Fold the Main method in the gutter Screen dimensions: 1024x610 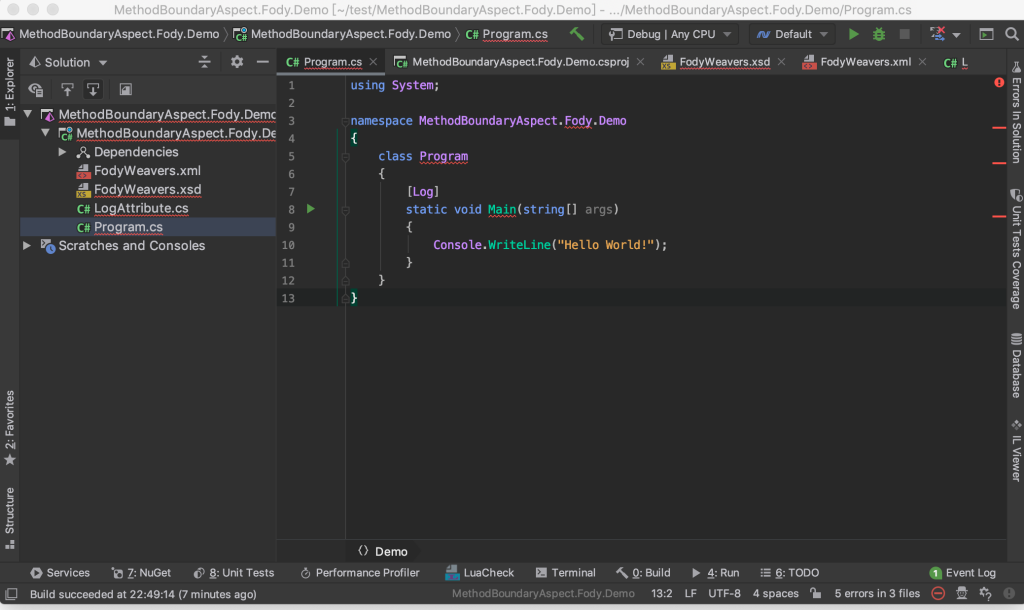tap(345, 210)
